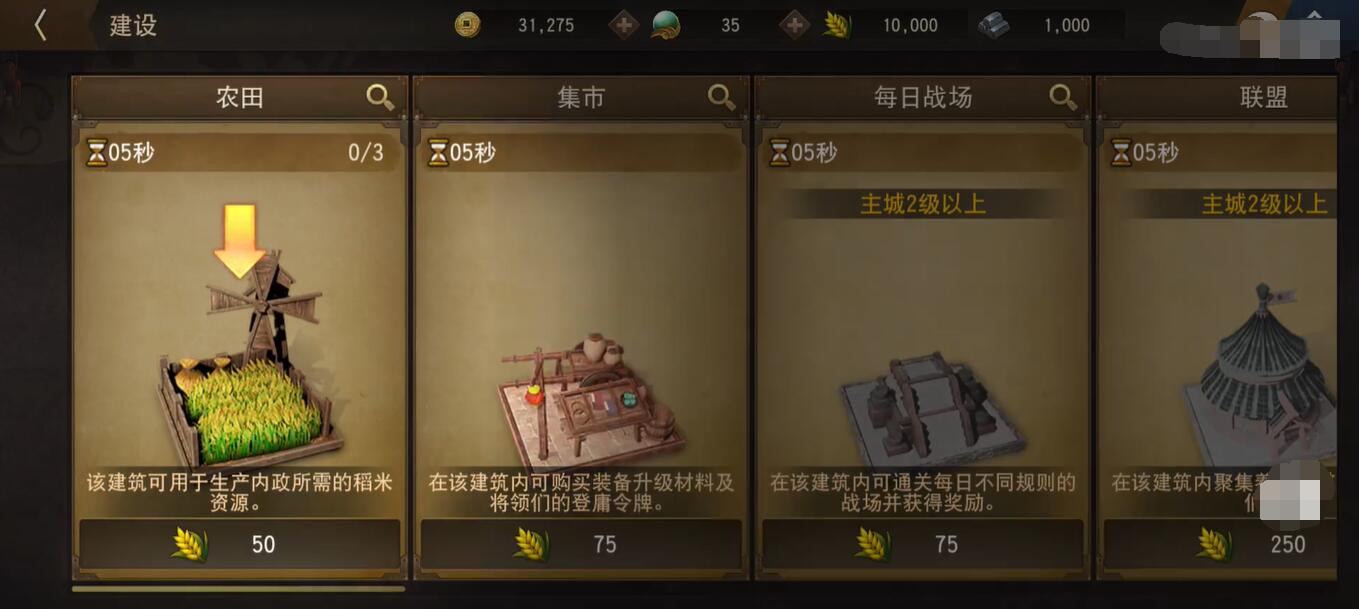The image size is (1359, 609).
Task: Click the rice resource icon in top bar
Action: click(x=837, y=25)
